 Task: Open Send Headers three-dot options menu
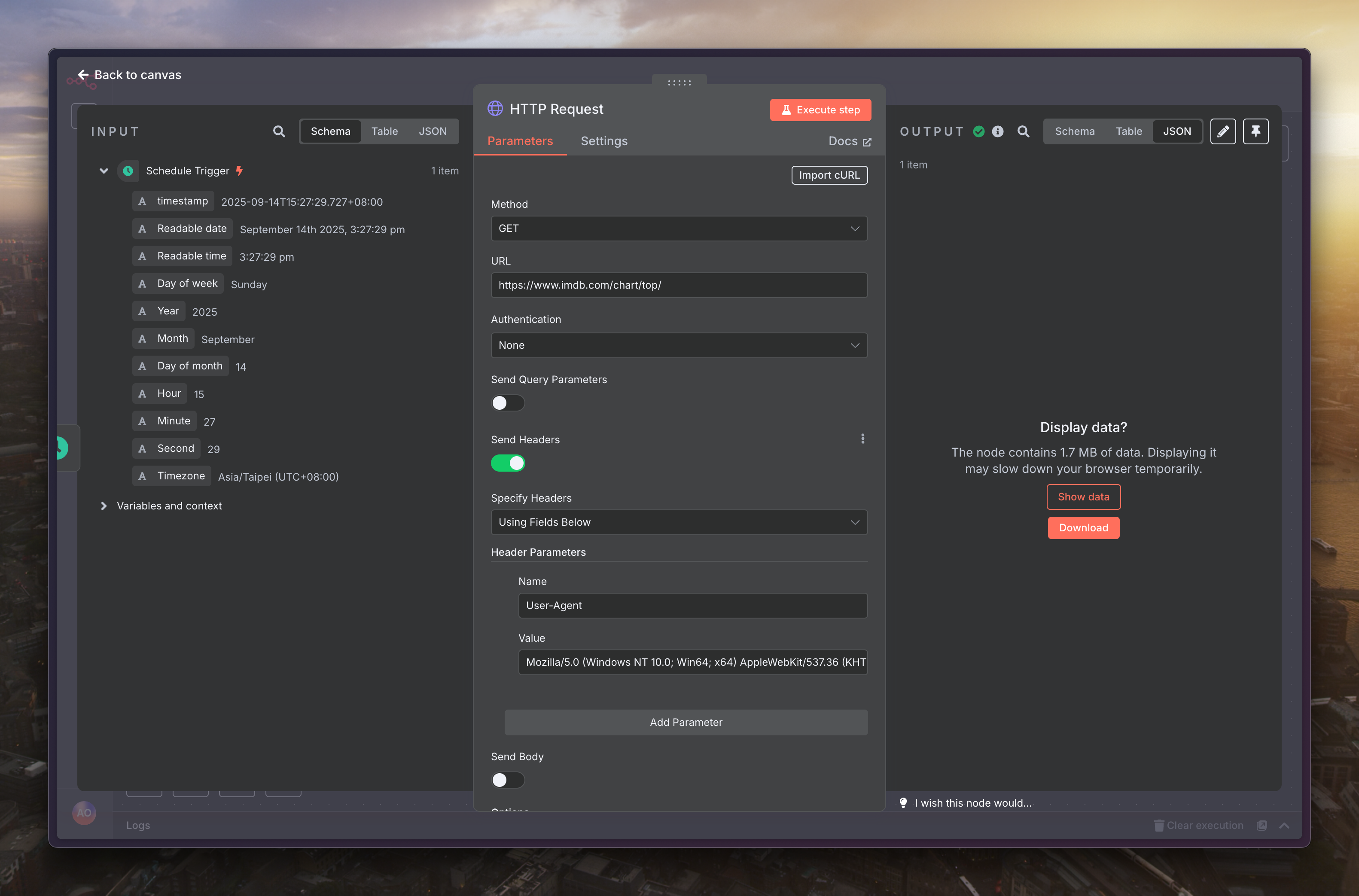(862, 439)
